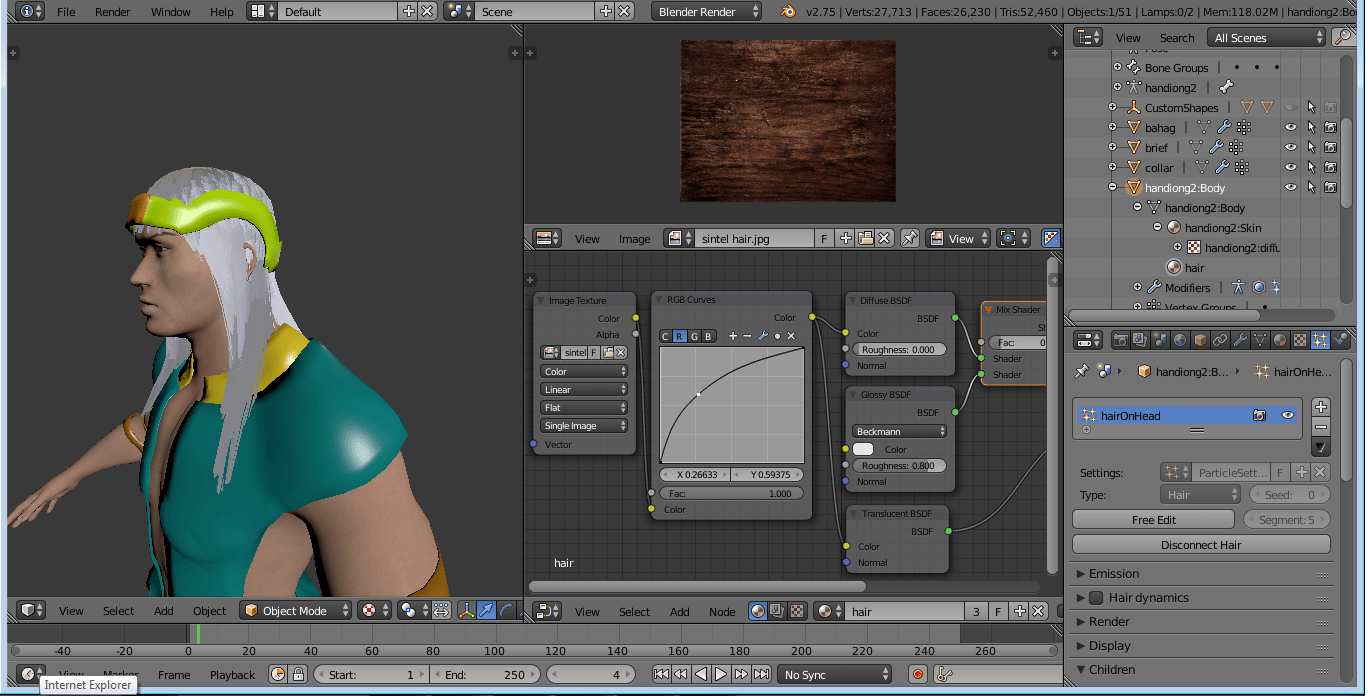
Task: Open the Render Layers properties tab
Action: coord(1141,340)
